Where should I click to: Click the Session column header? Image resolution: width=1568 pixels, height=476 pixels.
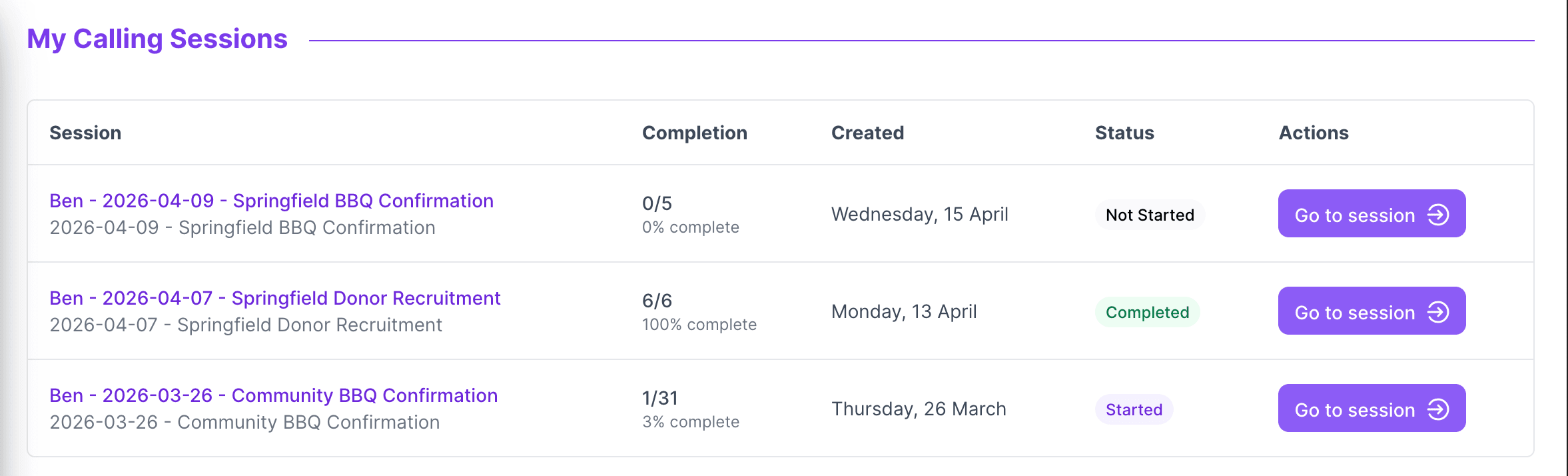coord(85,133)
